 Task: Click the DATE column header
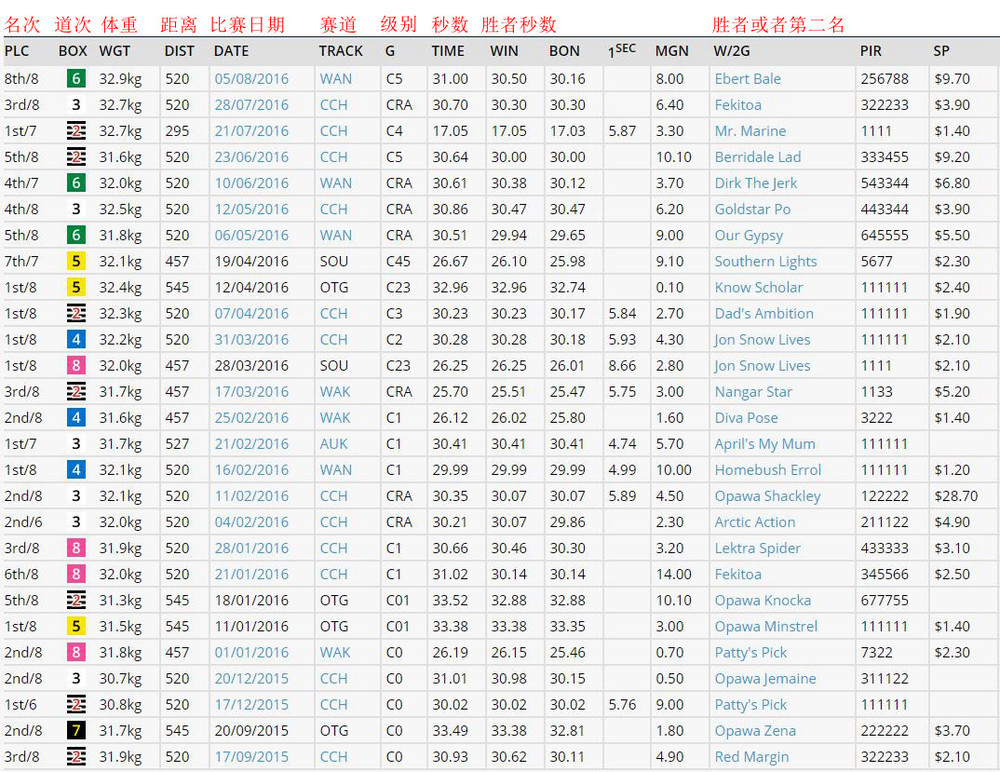tap(231, 51)
